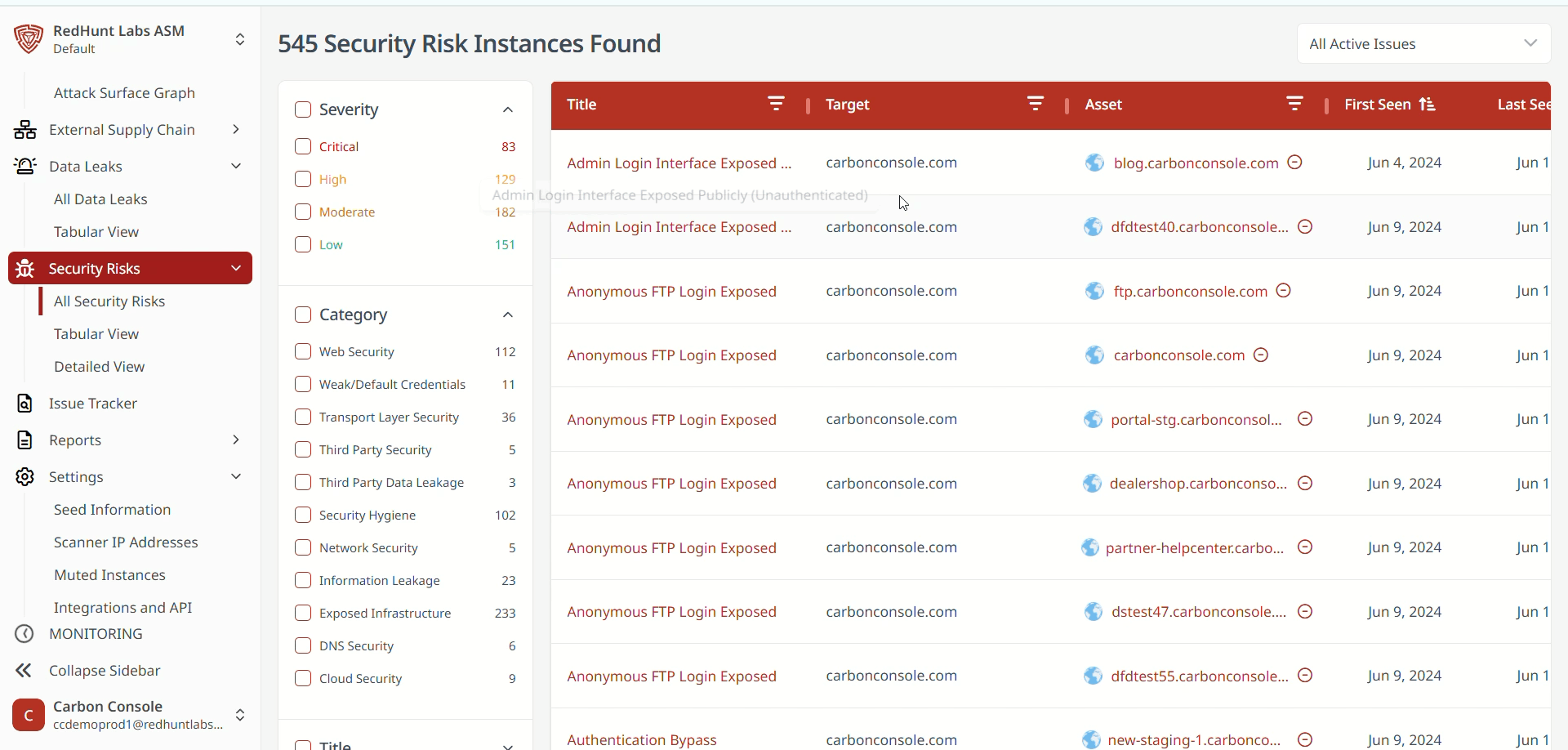1568x750 pixels.
Task: Check the Security Hygiene checkbox
Action: pos(303,515)
